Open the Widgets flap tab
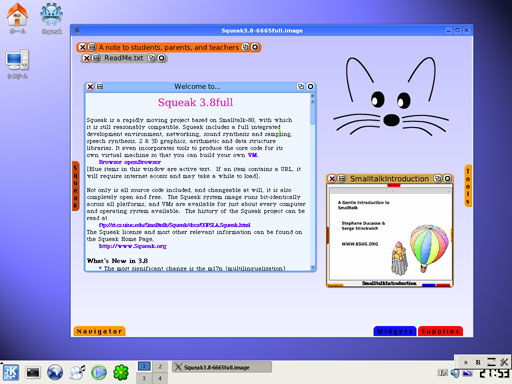Screen dimensions: 512x384 click(395, 331)
